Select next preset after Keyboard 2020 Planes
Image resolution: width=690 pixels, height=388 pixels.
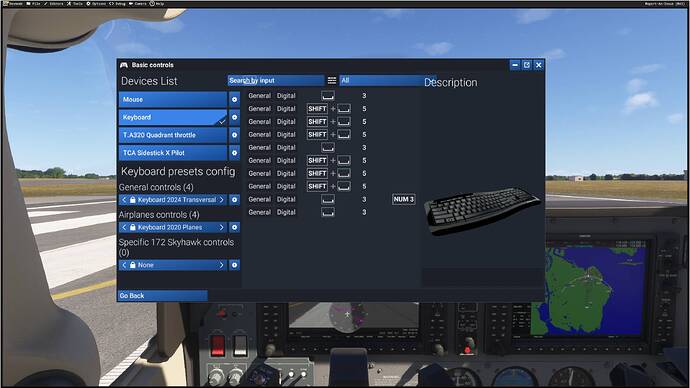(x=221, y=227)
